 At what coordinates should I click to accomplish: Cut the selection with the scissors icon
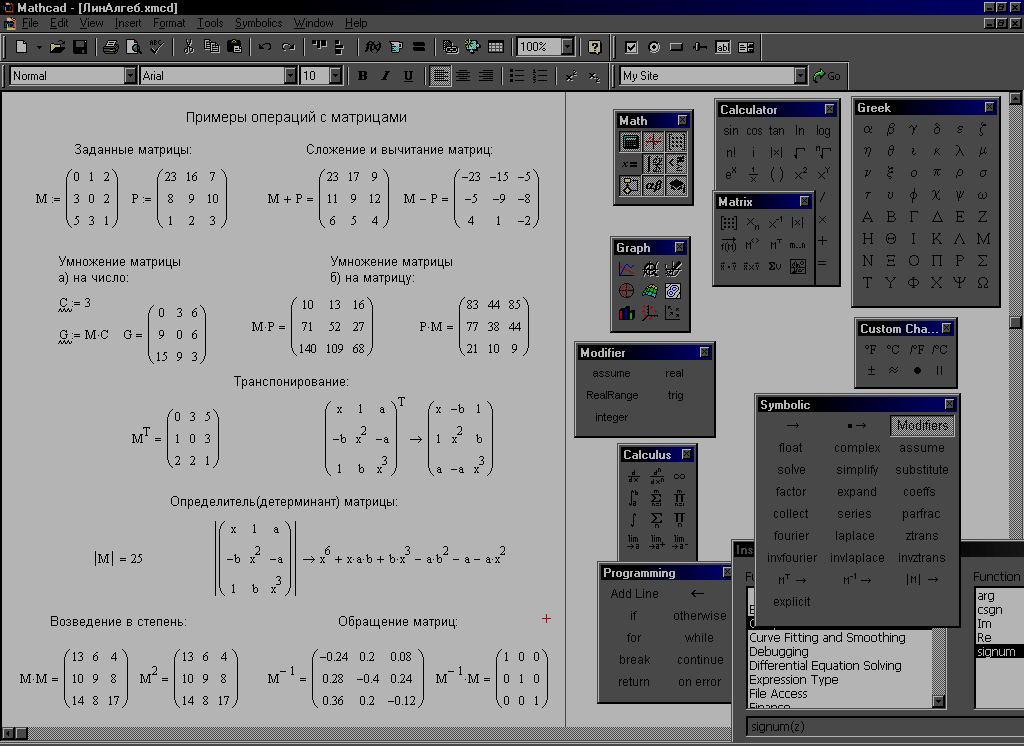[x=189, y=47]
